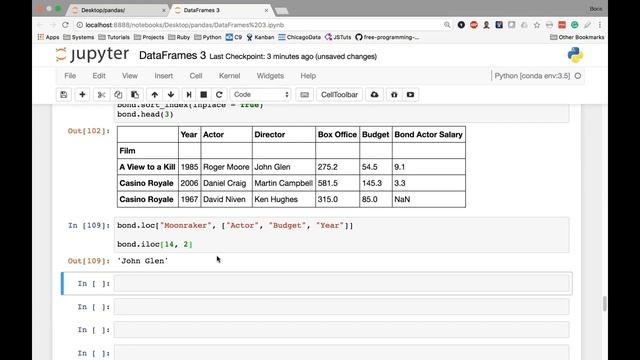Click the cloud upload toolbar icon

(x=374, y=95)
